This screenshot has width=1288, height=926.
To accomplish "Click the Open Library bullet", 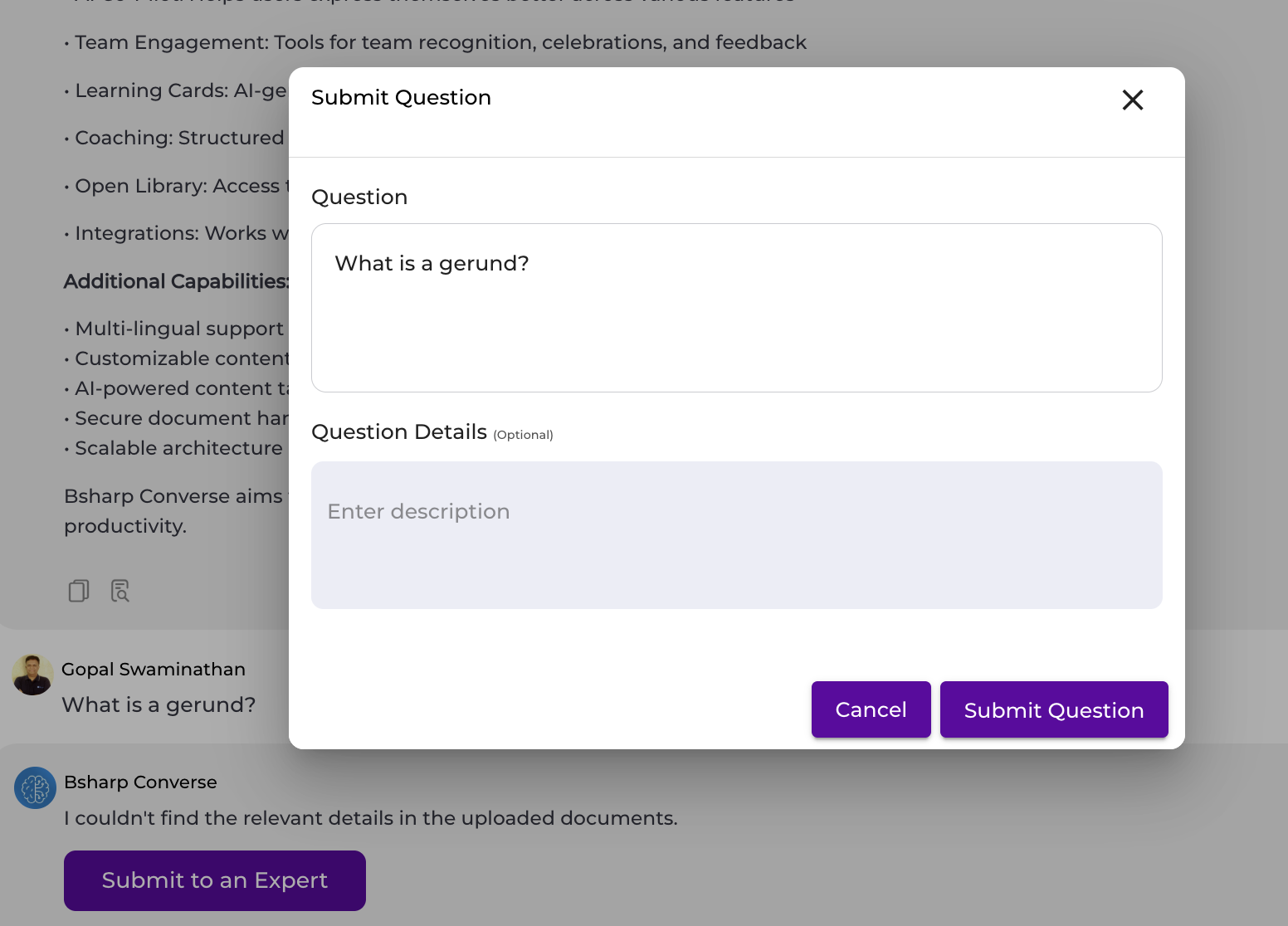I will pyautogui.click(x=176, y=186).
